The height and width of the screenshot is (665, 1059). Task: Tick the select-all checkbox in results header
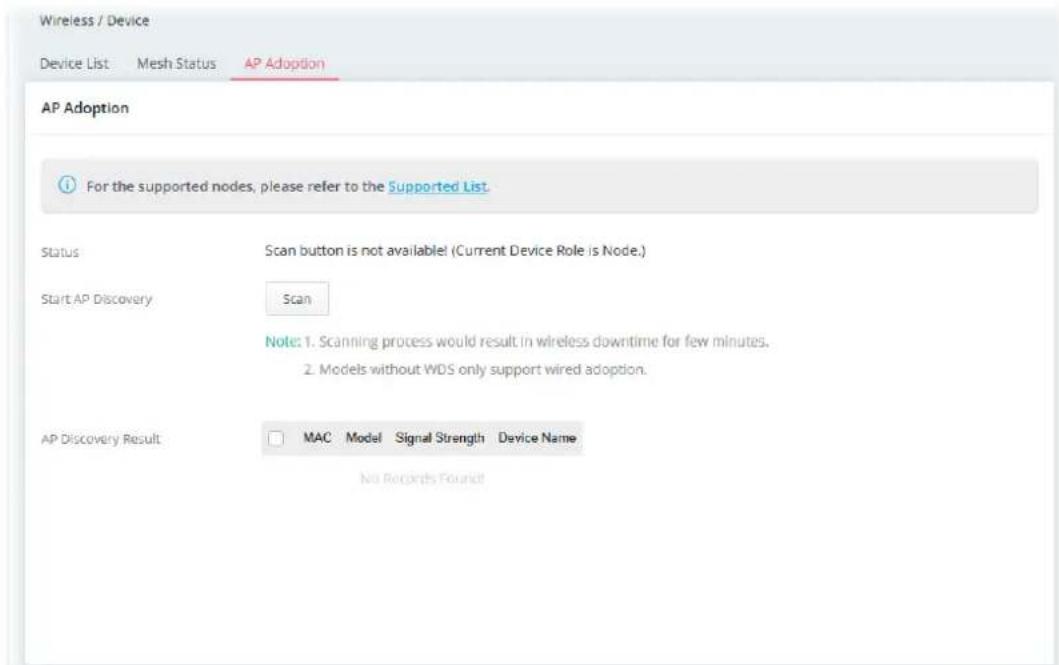click(x=276, y=438)
